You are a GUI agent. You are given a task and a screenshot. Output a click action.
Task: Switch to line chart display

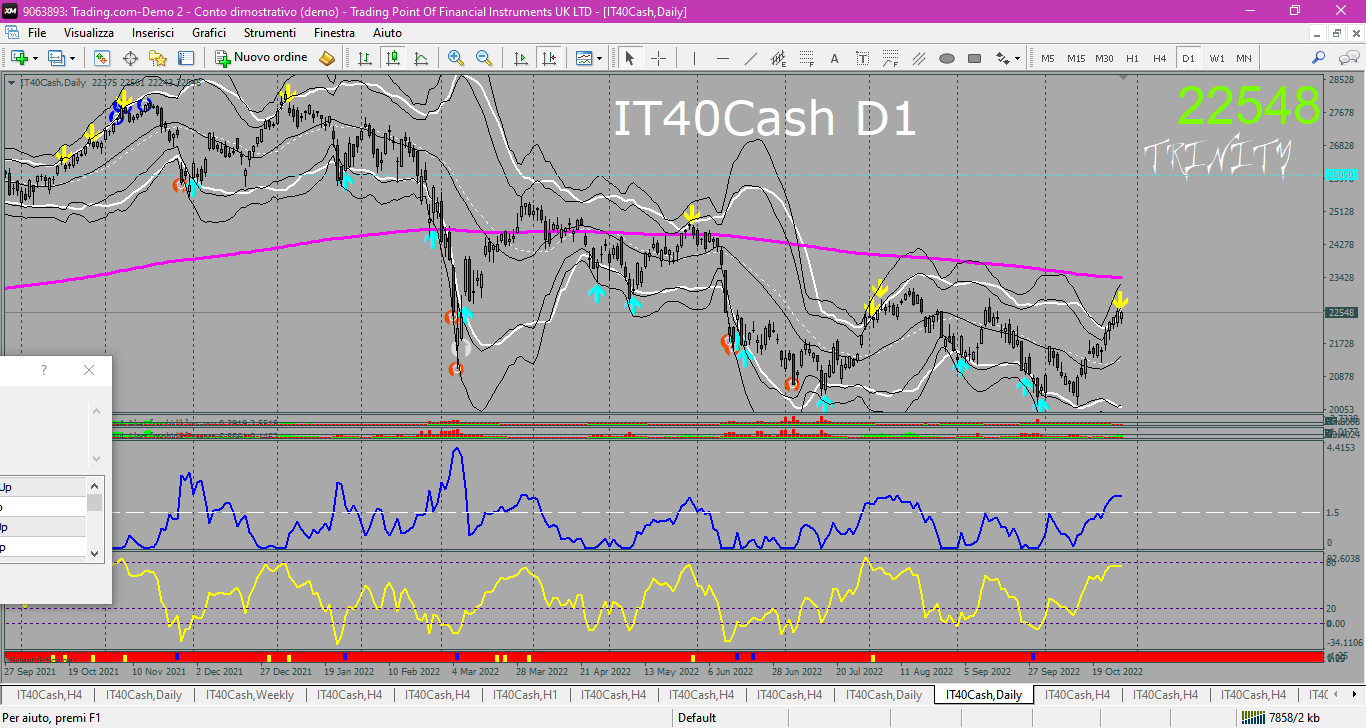pyautogui.click(x=421, y=58)
